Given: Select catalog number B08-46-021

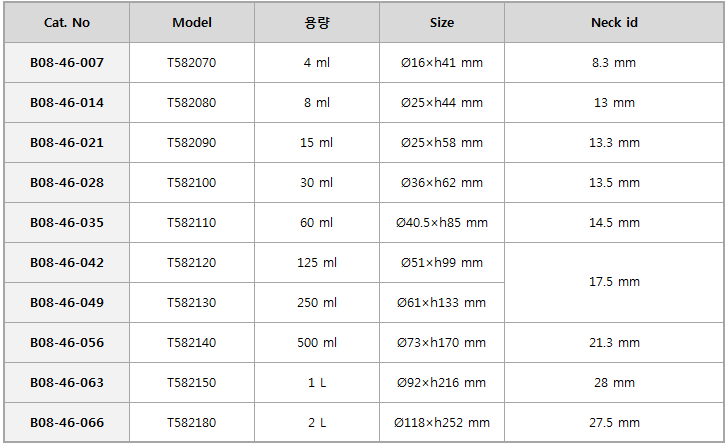Looking at the screenshot, I should 67,143.
